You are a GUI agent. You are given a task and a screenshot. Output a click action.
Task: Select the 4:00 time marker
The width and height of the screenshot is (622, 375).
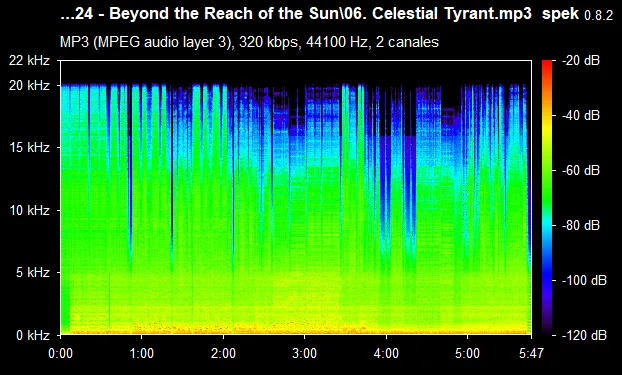pyautogui.click(x=386, y=353)
